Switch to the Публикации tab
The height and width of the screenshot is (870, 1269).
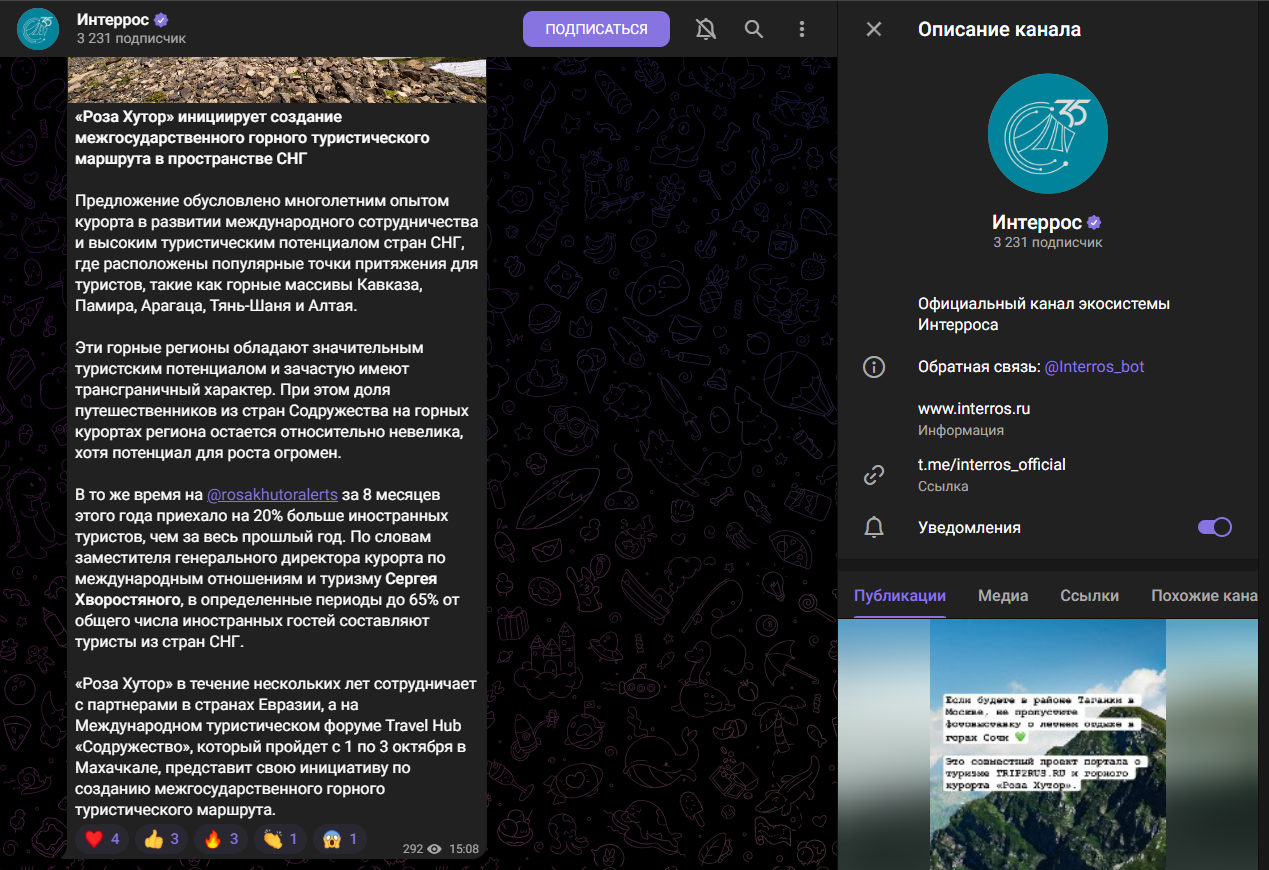[900, 595]
